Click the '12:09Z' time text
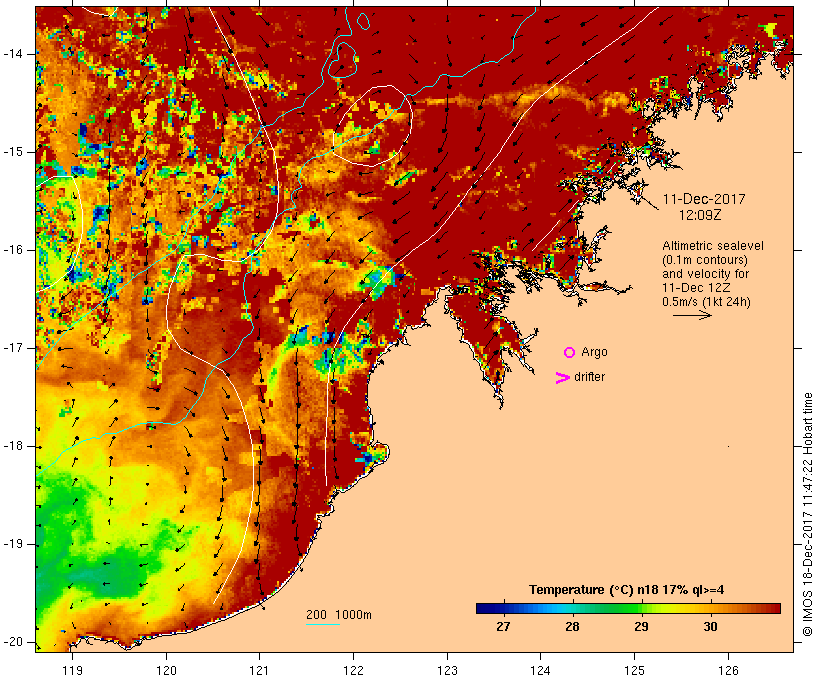This screenshot has width=820, height=680. [700, 215]
